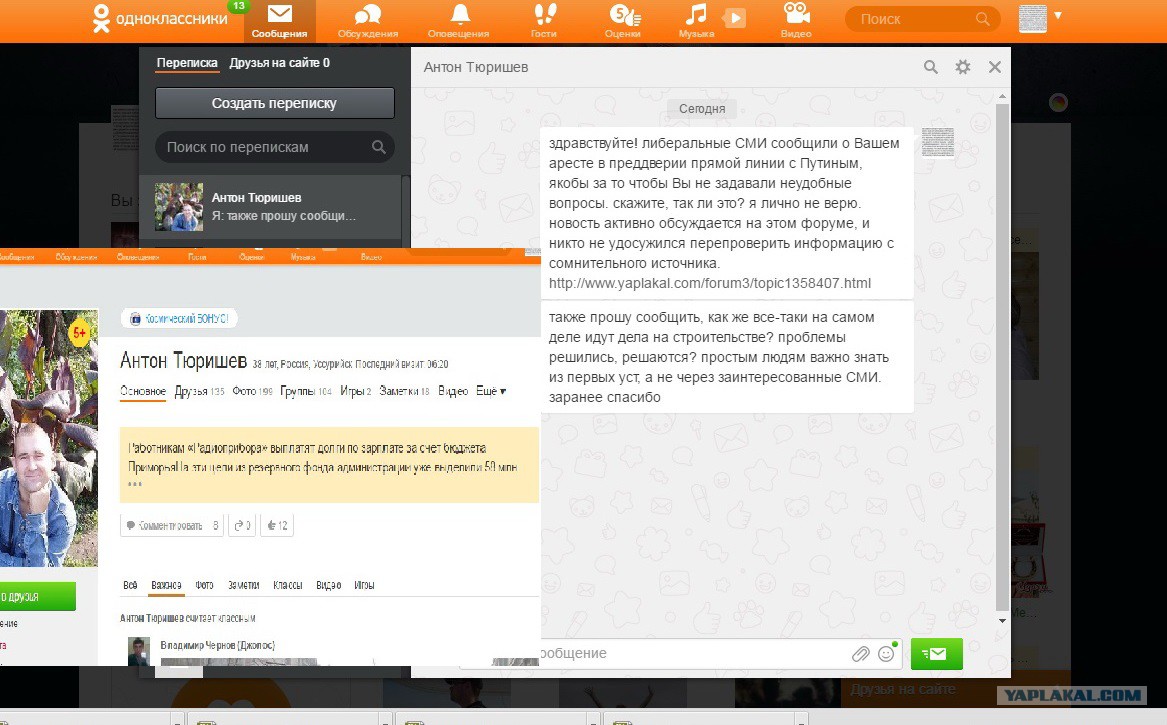
Task: Switch to Друзья на сайте 0 tab
Action: (279, 63)
